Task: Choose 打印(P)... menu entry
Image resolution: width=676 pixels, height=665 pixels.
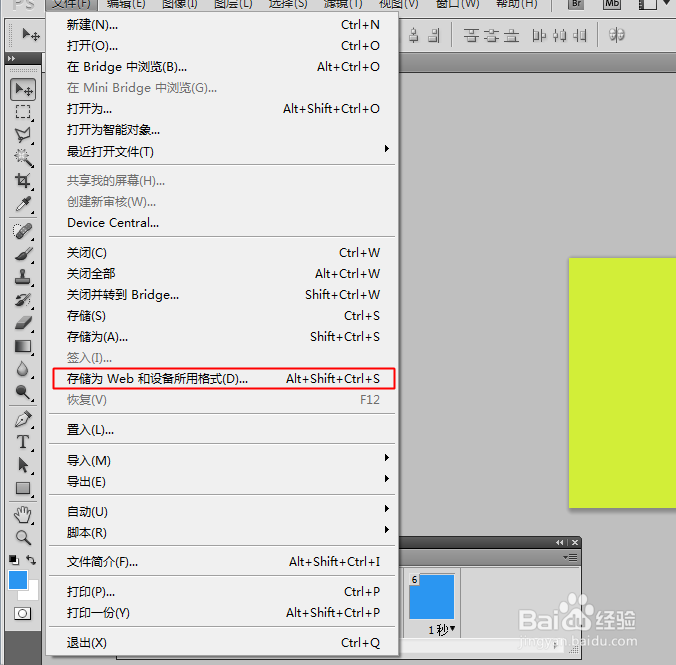Action: pyautogui.click(x=222, y=592)
